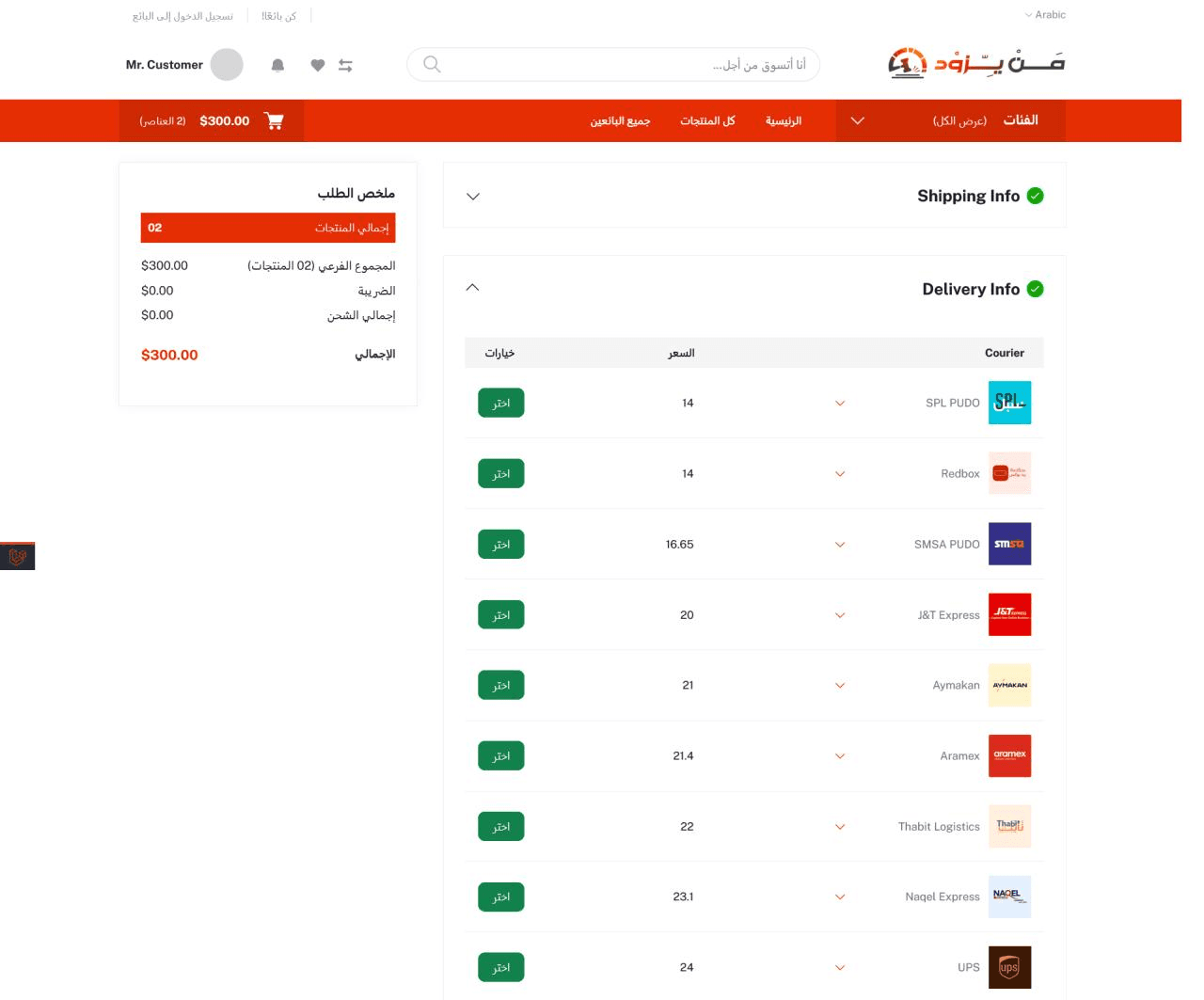Click the 23.1 price for Naqel Express
Viewport: 1204px width, 1000px height.
[683, 897]
